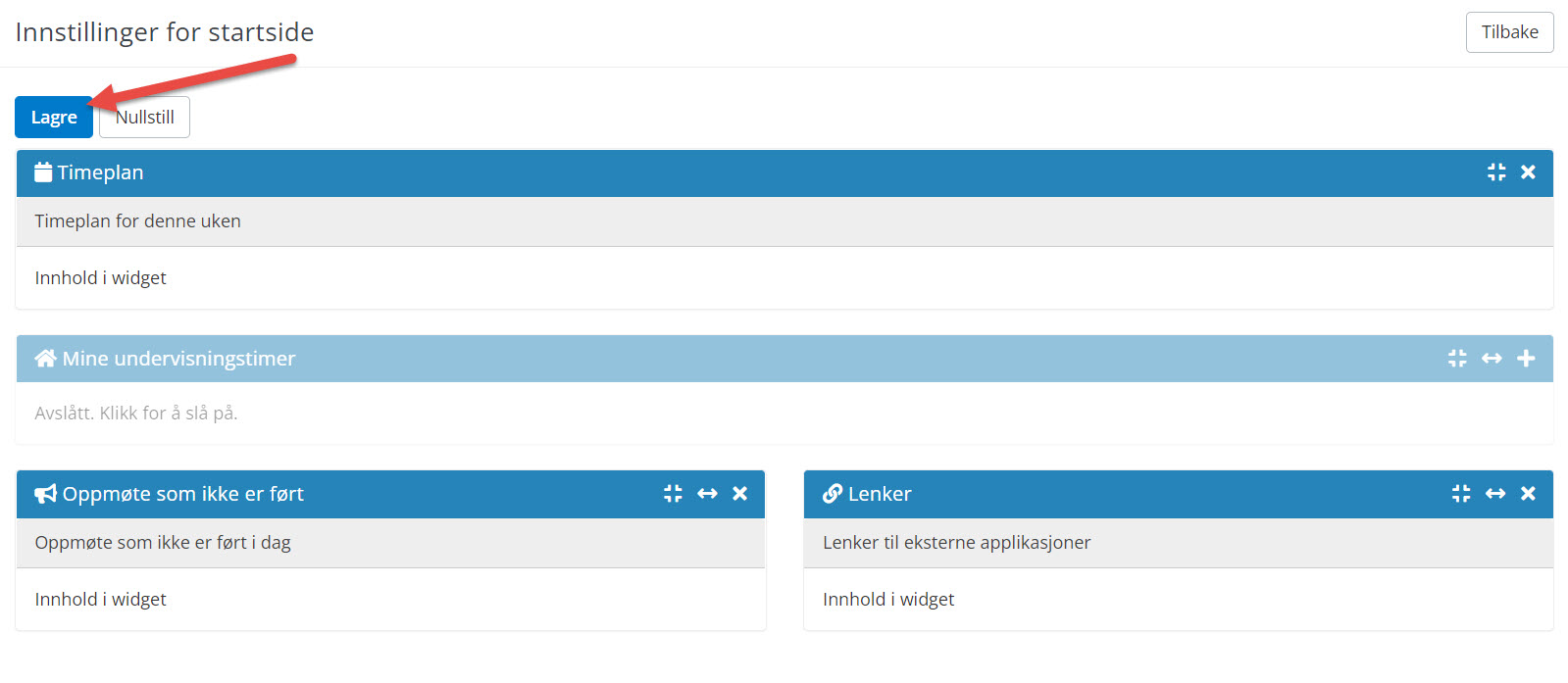Collapse the Mine undervisningstimer widget
Image resolution: width=1568 pixels, height=683 pixels.
[x=1457, y=359]
